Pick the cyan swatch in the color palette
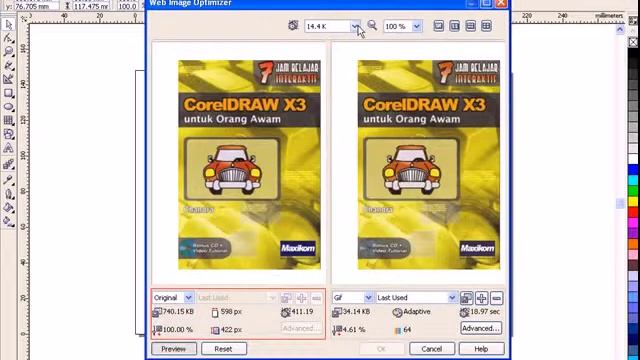This screenshot has height=360, width=640. pos(633,180)
